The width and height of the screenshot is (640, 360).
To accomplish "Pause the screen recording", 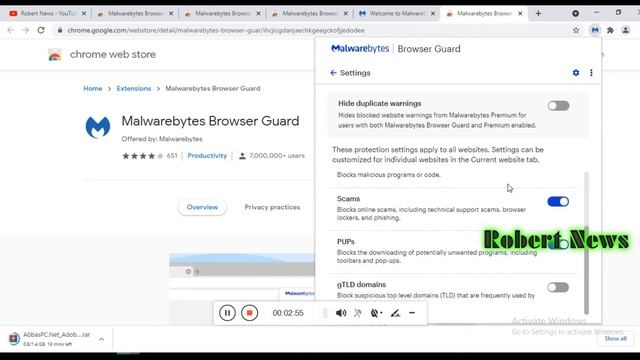I will [x=227, y=313].
